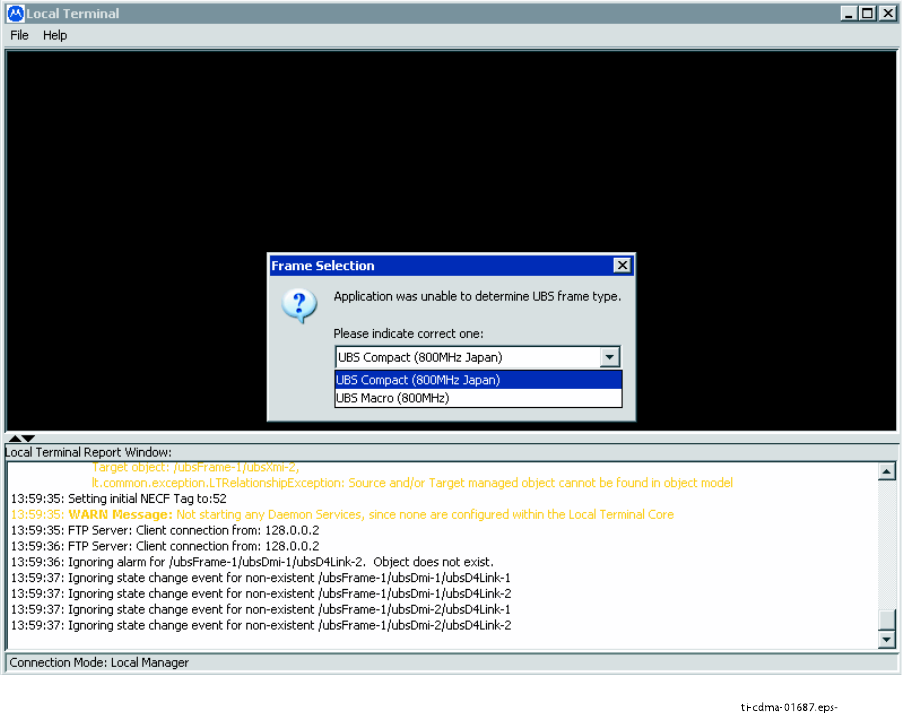Open the Help menu
This screenshot has width=902, height=713.
point(55,35)
